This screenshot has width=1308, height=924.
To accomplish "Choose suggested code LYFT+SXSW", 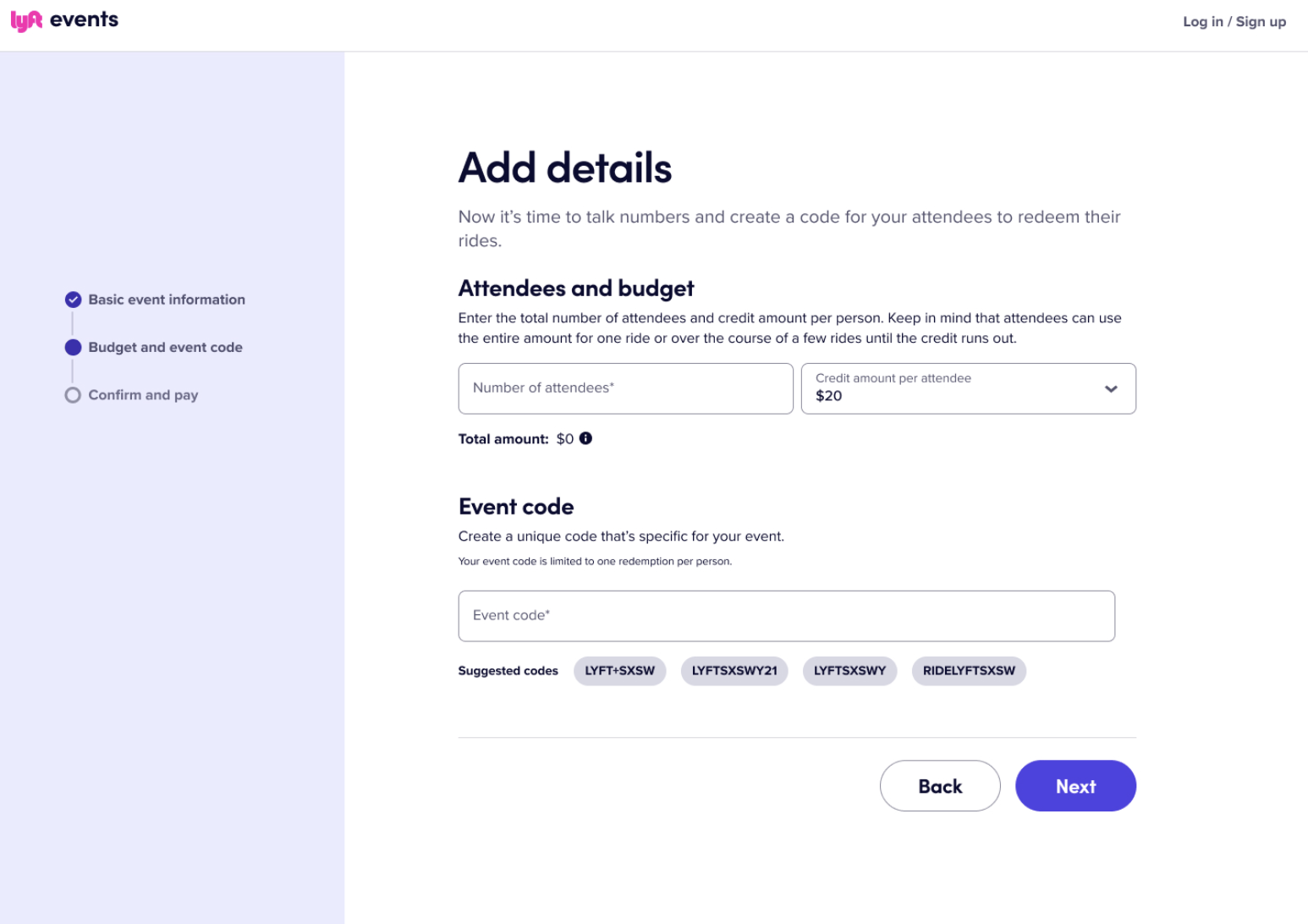I will pyautogui.click(x=620, y=671).
